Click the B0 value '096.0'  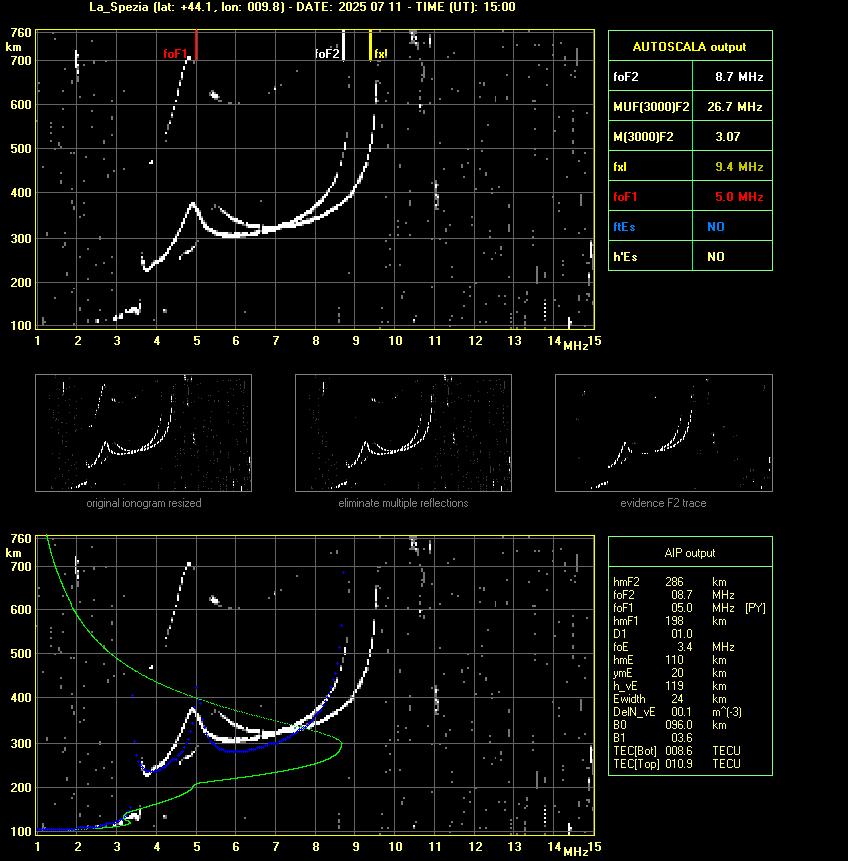pyautogui.click(x=679, y=725)
